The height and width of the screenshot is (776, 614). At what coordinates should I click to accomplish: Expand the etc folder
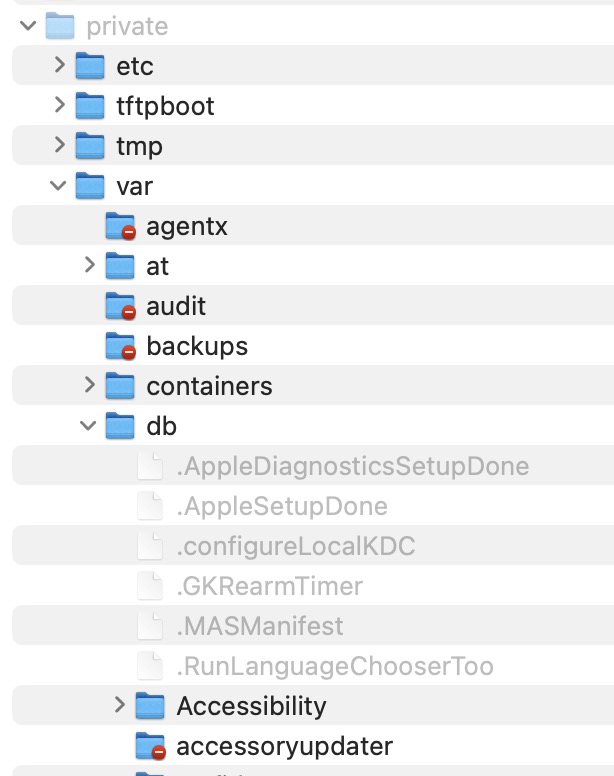[x=59, y=66]
